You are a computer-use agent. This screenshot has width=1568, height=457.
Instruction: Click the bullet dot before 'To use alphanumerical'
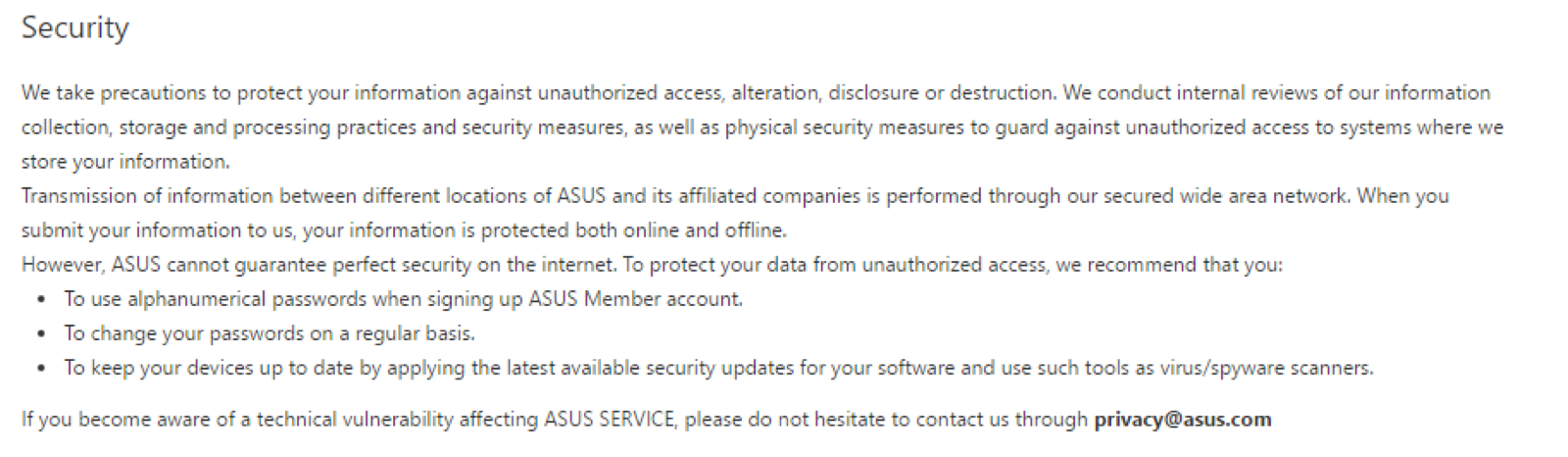tap(41, 300)
